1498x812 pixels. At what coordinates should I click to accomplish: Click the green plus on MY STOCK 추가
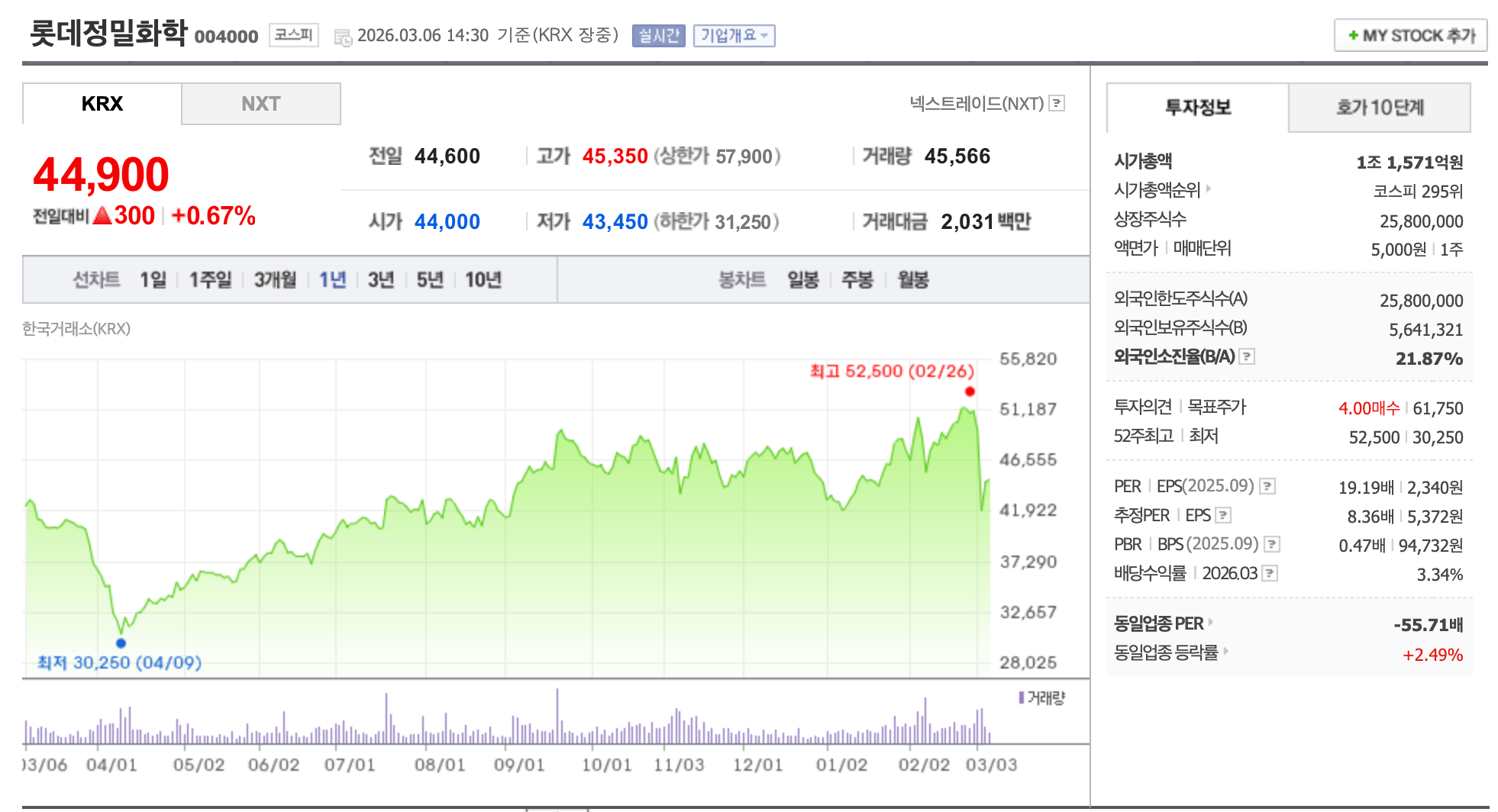pyautogui.click(x=1353, y=35)
